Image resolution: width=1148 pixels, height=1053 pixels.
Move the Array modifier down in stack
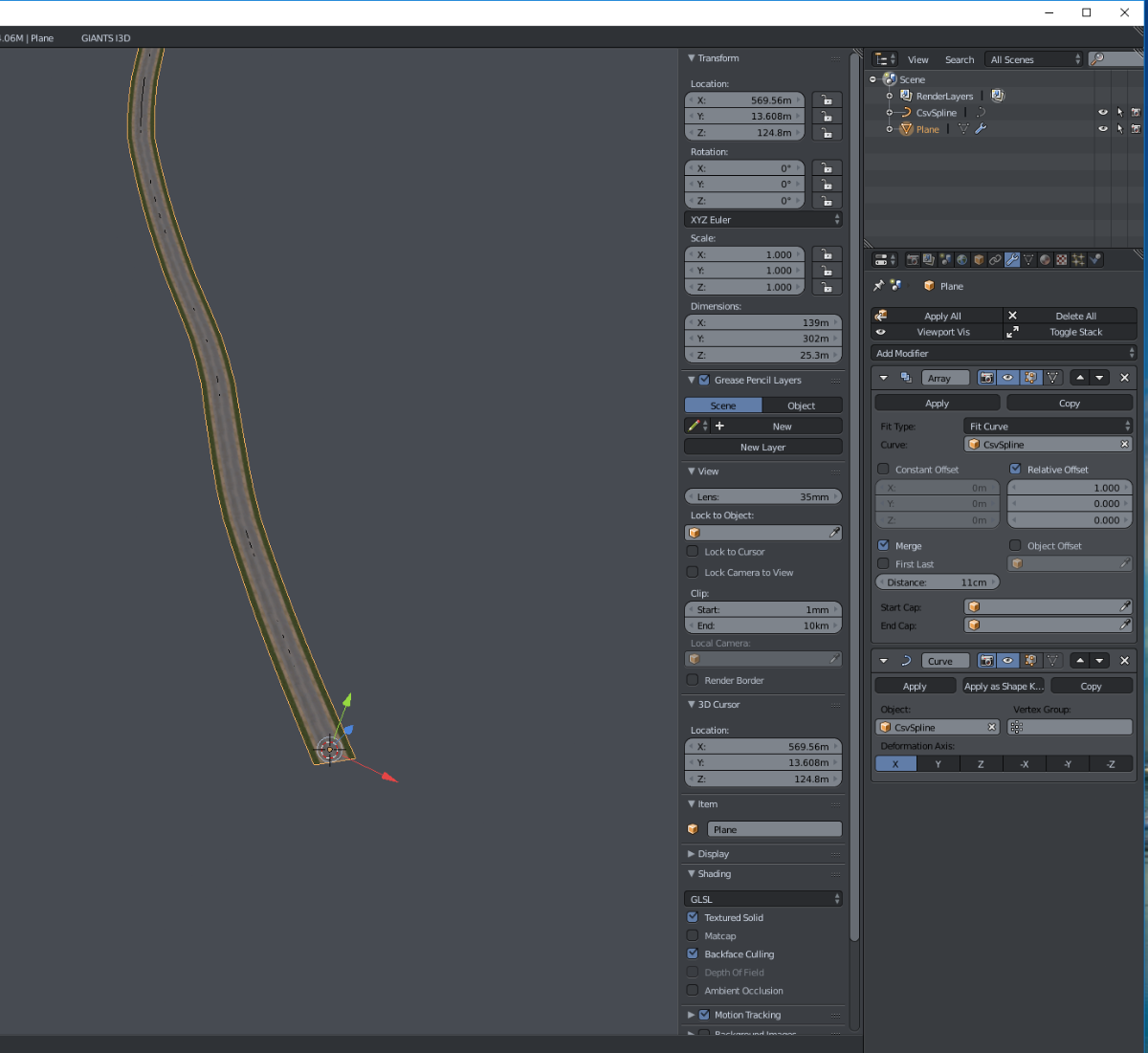(1100, 378)
